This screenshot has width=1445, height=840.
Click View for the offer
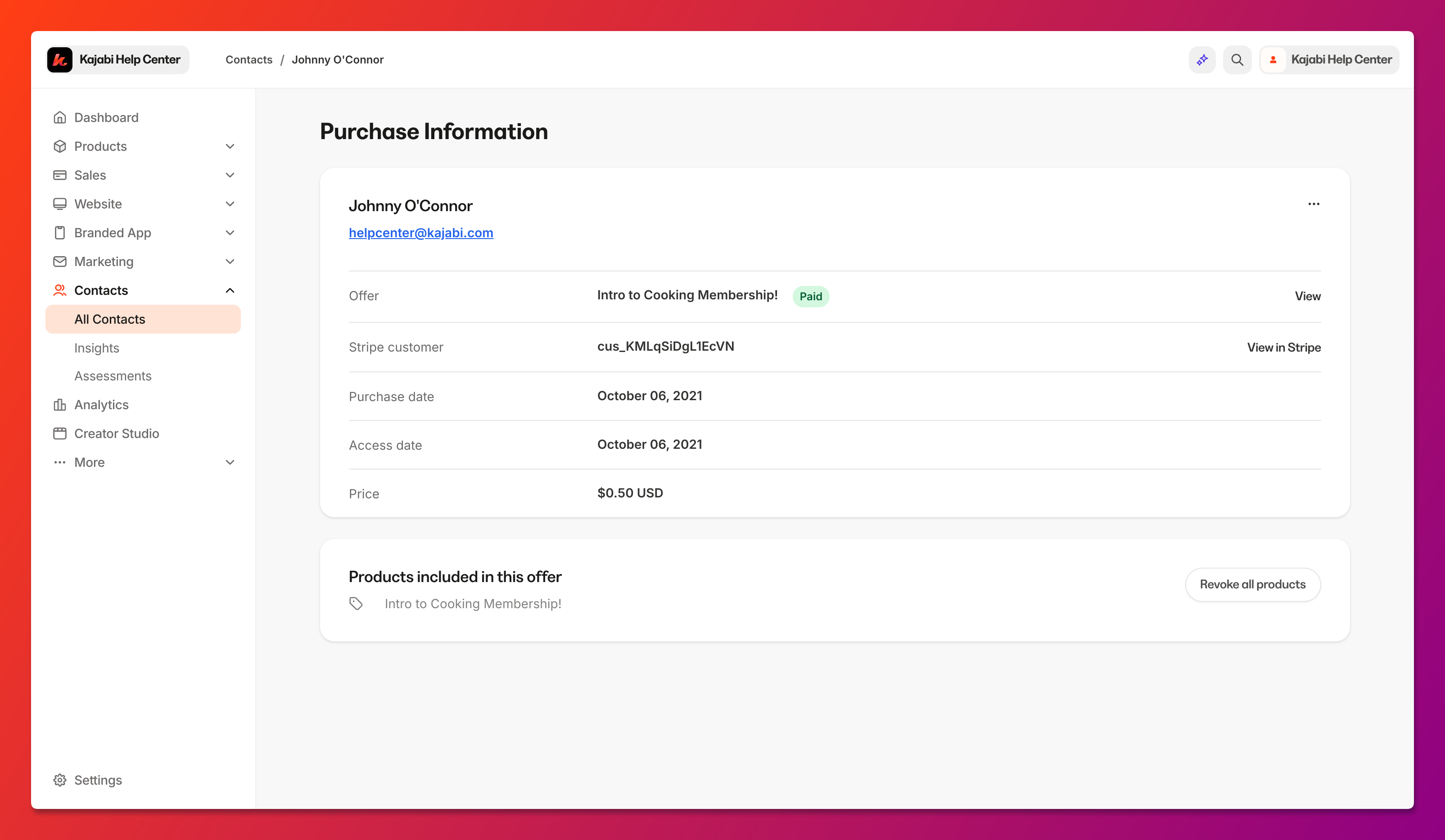coord(1307,297)
